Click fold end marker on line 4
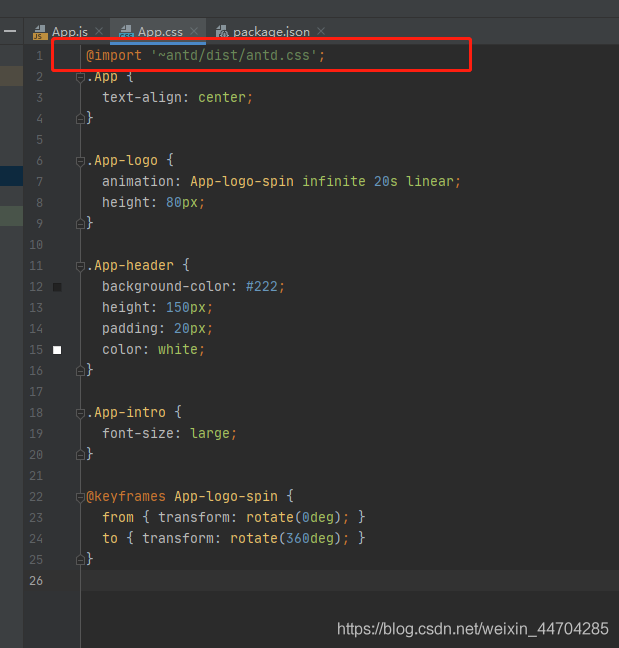Viewport: 619px width, 648px height. coord(80,119)
